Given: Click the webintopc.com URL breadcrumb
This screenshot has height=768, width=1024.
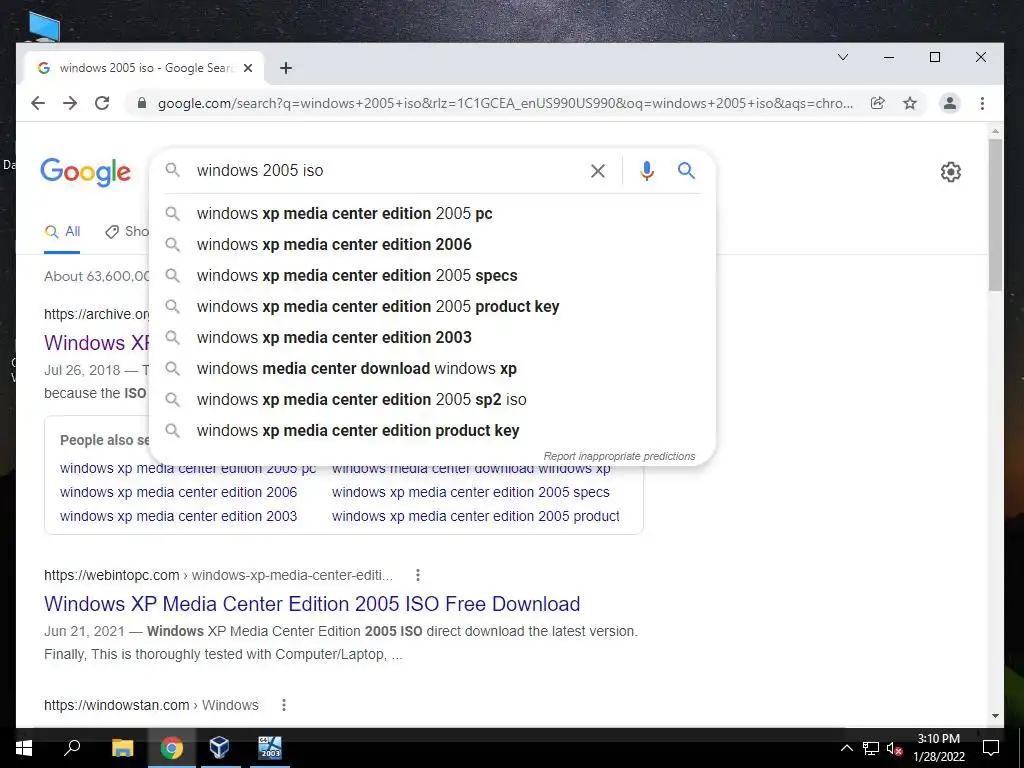Looking at the screenshot, I should click(x=218, y=575).
